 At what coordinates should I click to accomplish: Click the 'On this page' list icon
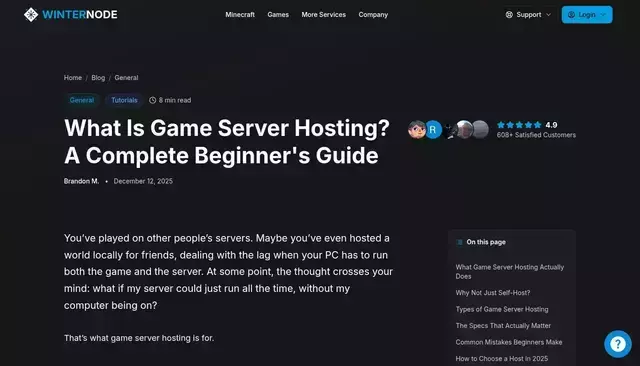[x=459, y=242]
